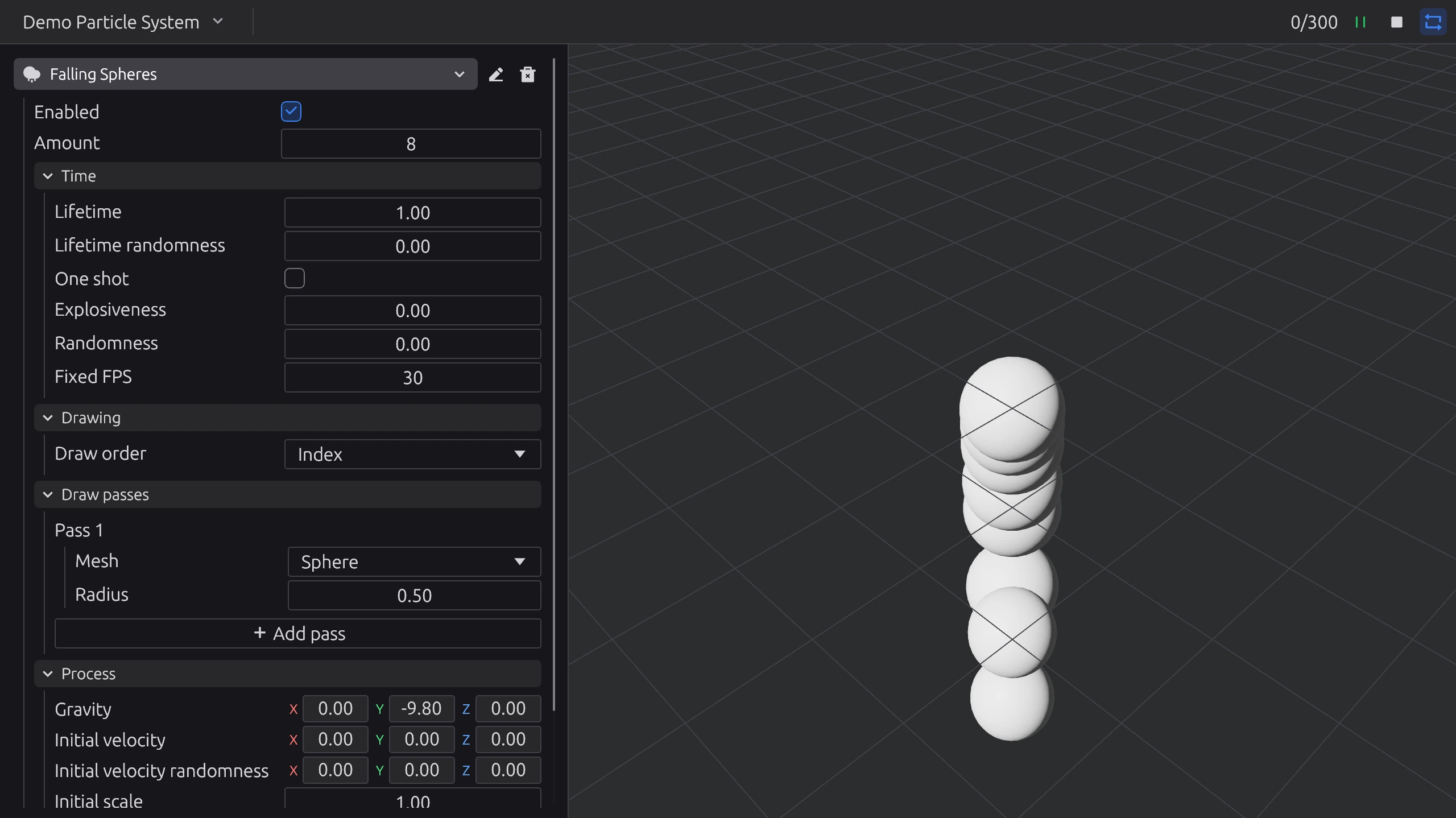Click the particle cloud icon beside Falling Spheres
This screenshot has width=1456, height=818.
tap(32, 74)
